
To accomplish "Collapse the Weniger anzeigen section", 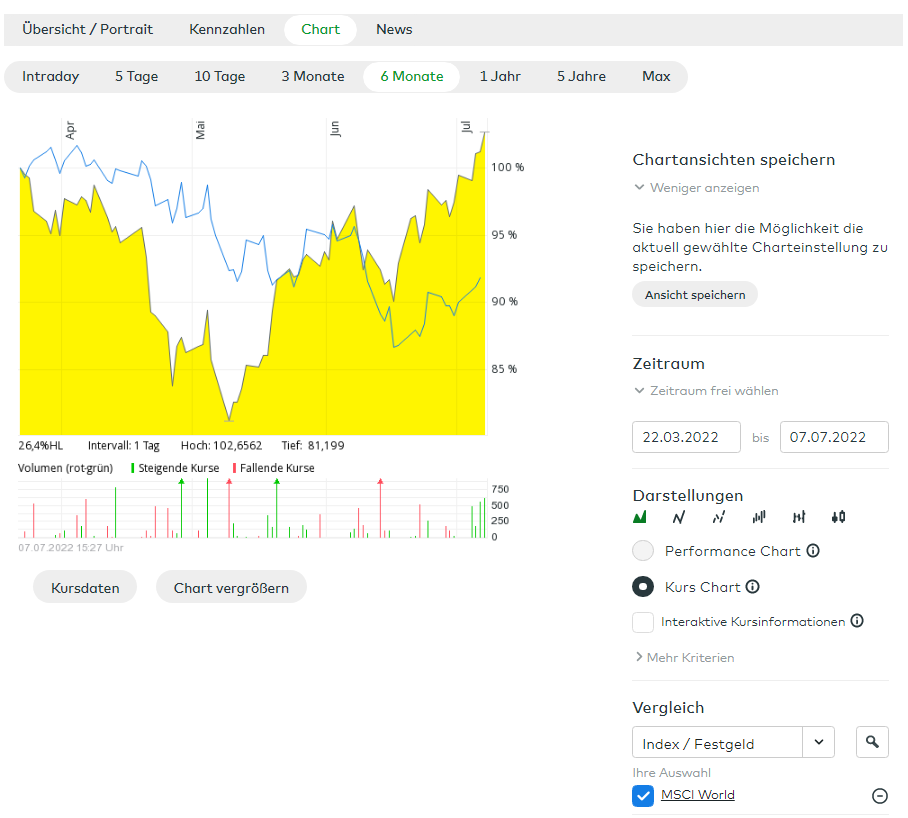I will tap(696, 188).
